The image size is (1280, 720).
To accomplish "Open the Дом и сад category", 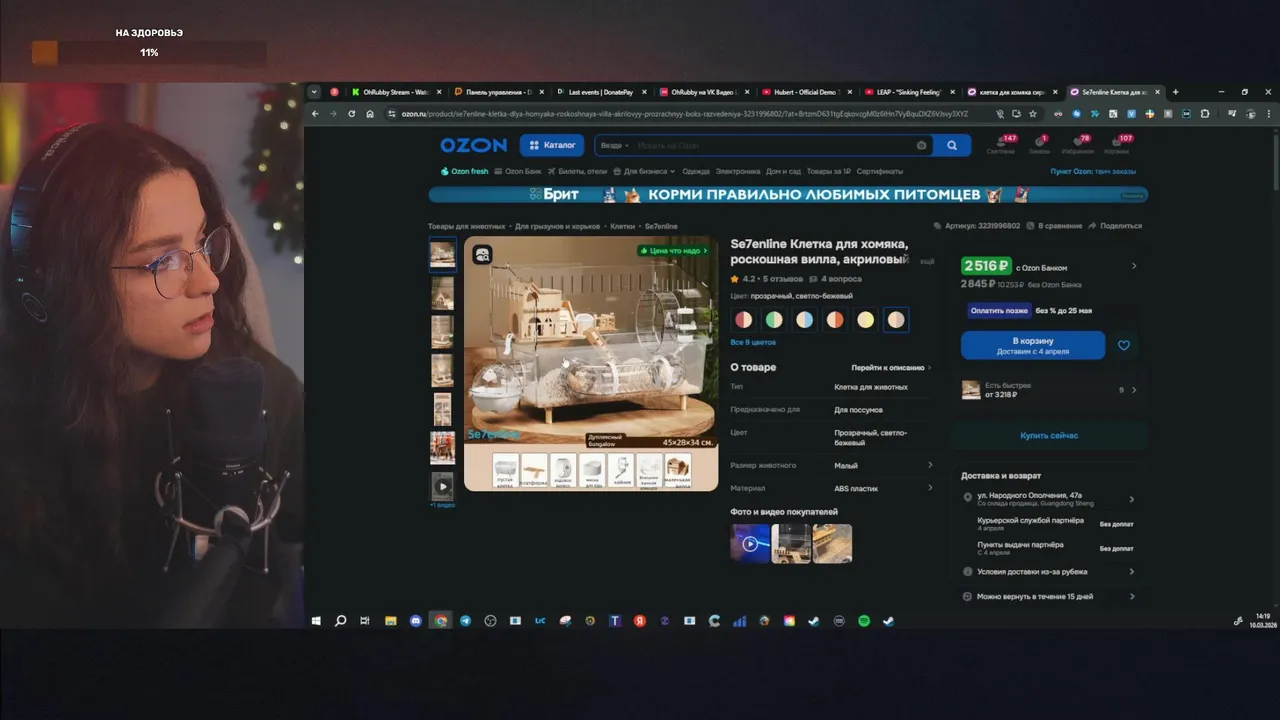I will (784, 171).
